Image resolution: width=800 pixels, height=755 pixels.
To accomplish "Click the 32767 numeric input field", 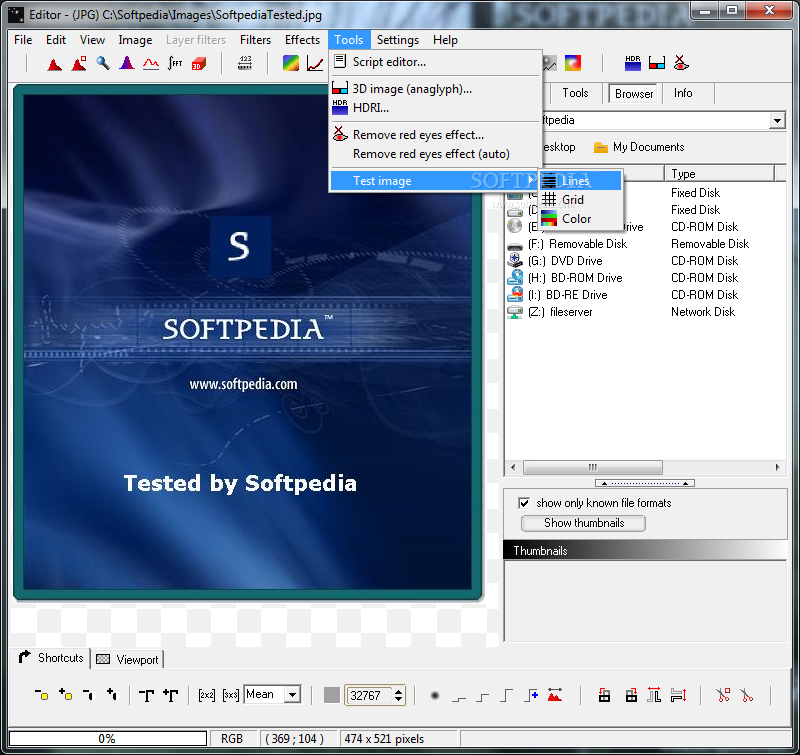I will click(x=370, y=695).
